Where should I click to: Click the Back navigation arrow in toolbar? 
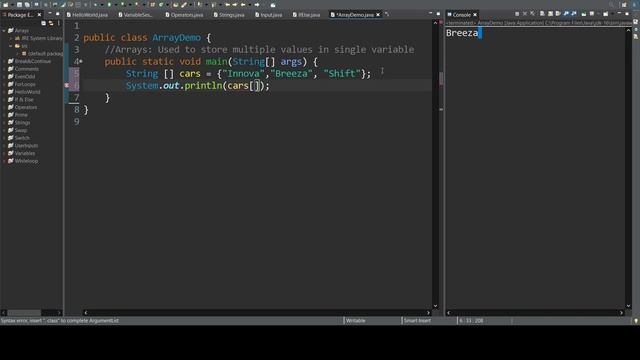[x=243, y=4]
